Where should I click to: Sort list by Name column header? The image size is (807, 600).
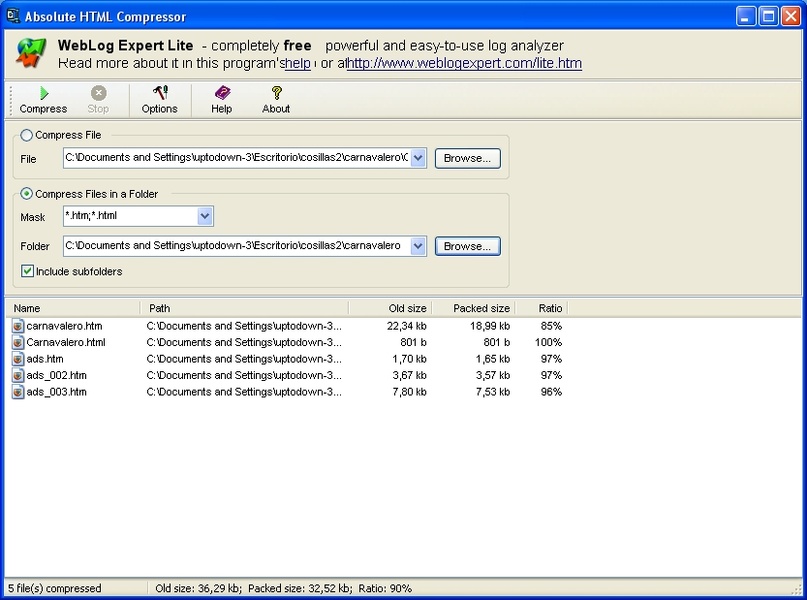pos(73,308)
